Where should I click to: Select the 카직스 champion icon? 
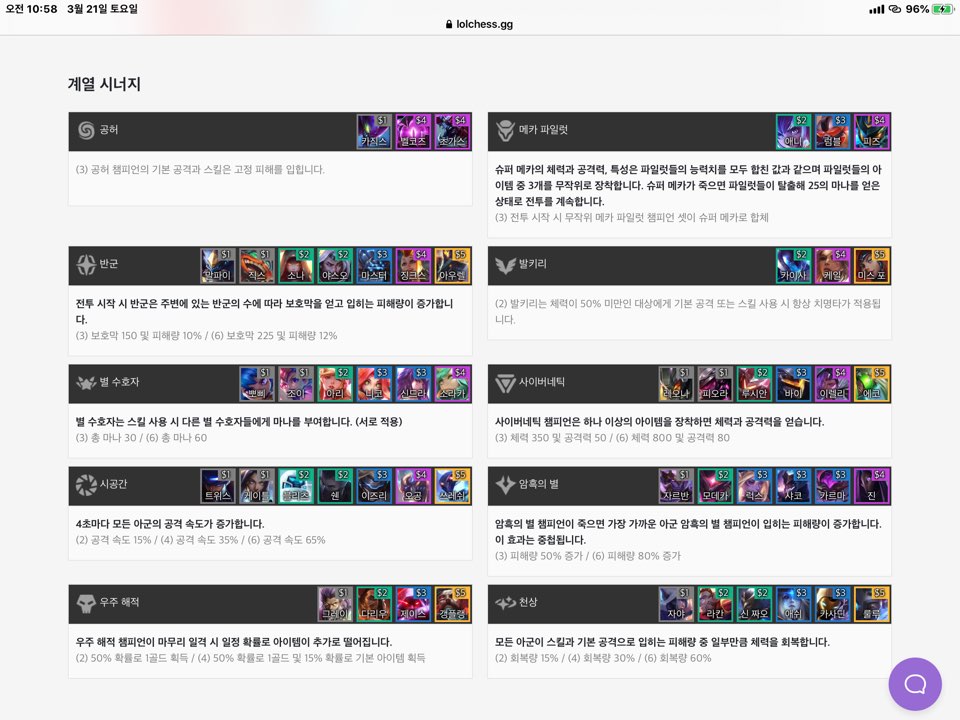374,132
